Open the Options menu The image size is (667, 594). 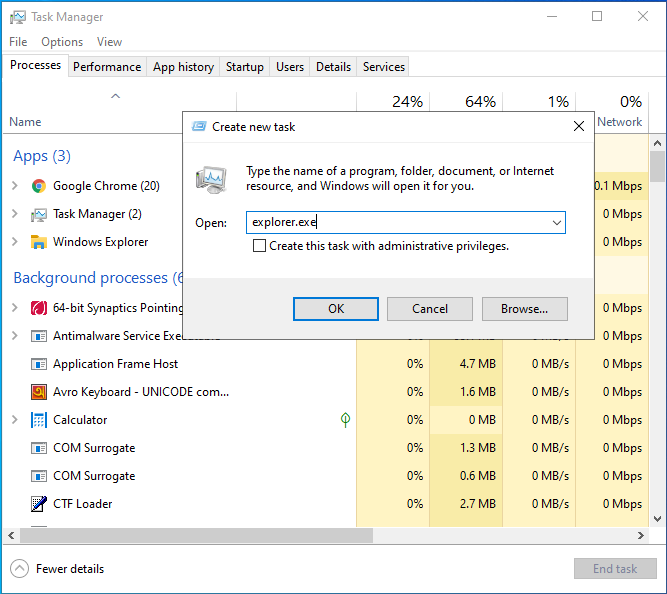tap(62, 42)
